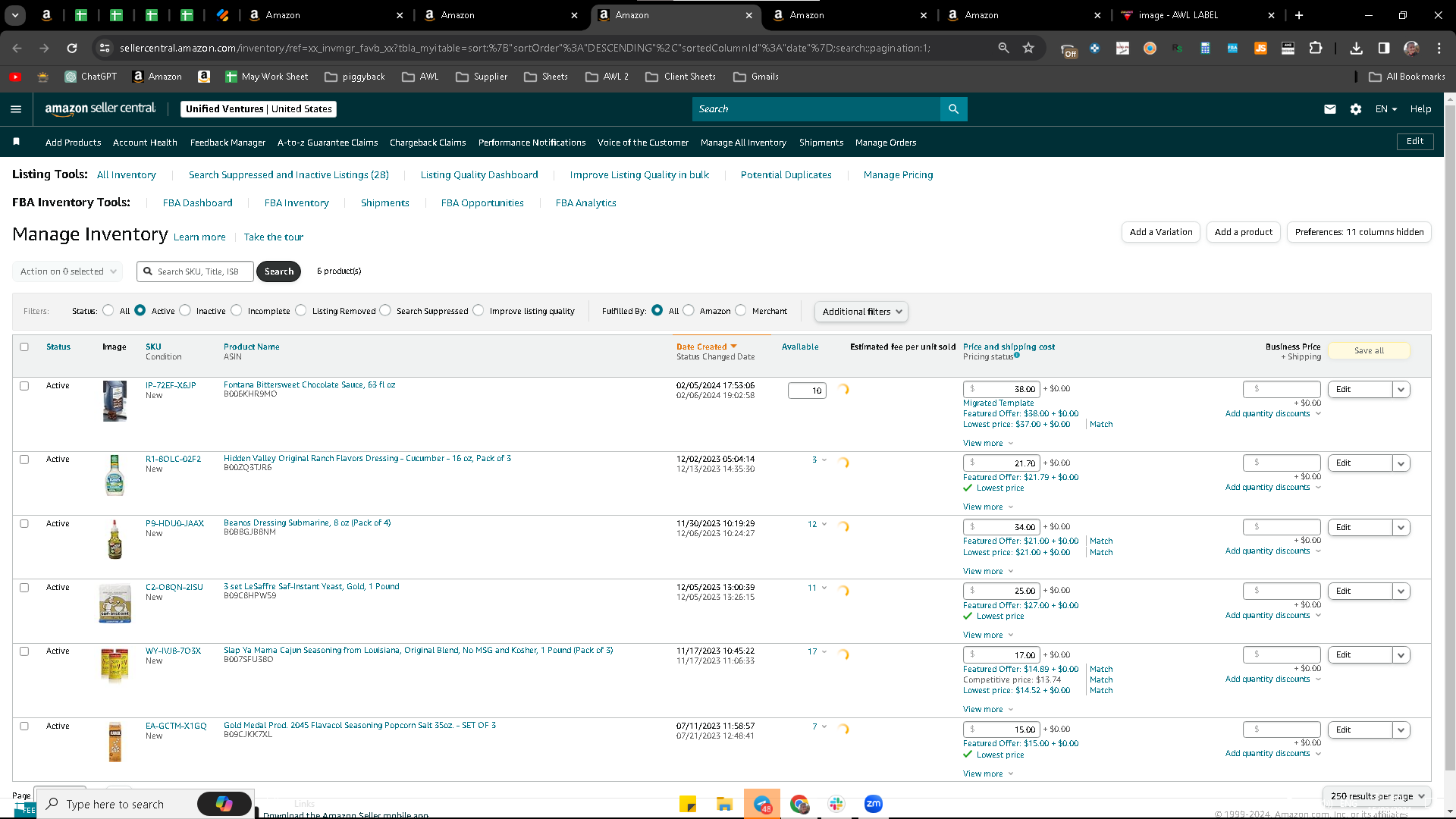Open the FBA Dashboard link
The height and width of the screenshot is (819, 1456).
(197, 203)
